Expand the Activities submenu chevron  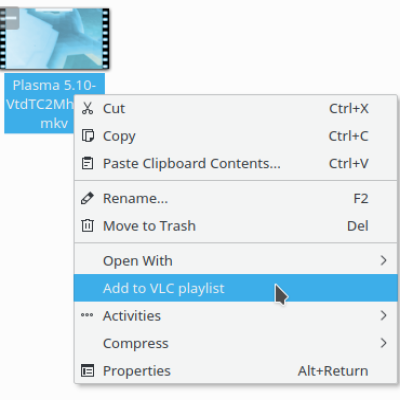click(x=384, y=315)
